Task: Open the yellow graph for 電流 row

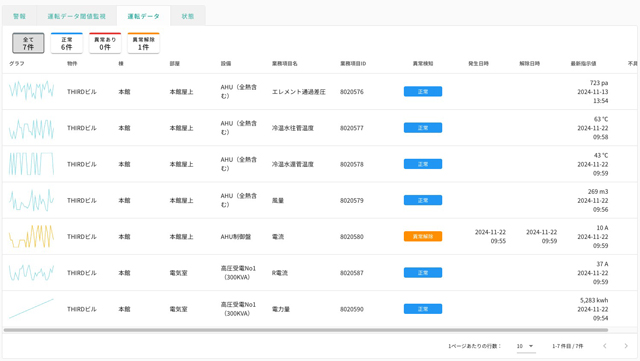Action: tap(31, 236)
